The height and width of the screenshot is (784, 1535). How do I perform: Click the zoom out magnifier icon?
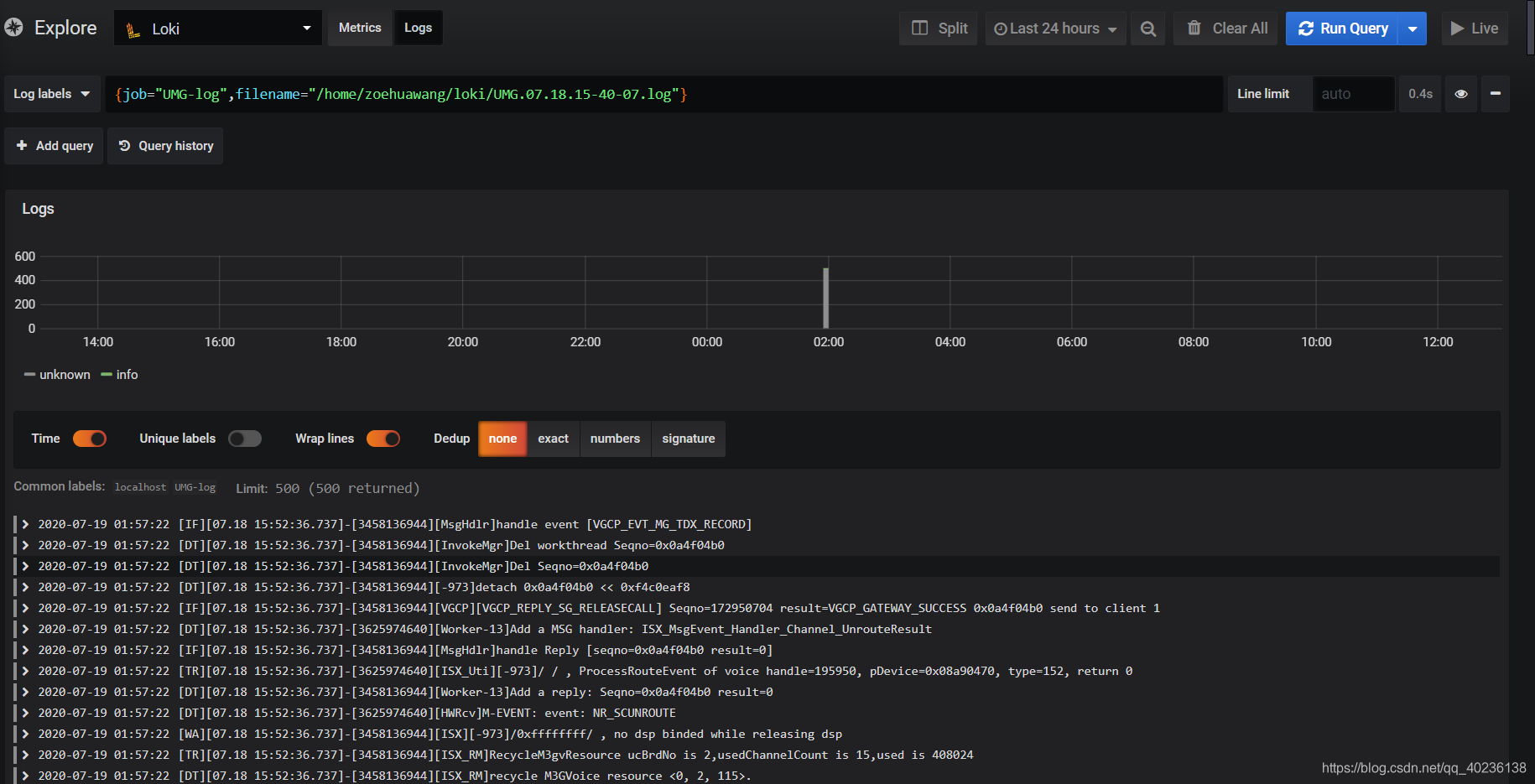[x=1147, y=29]
